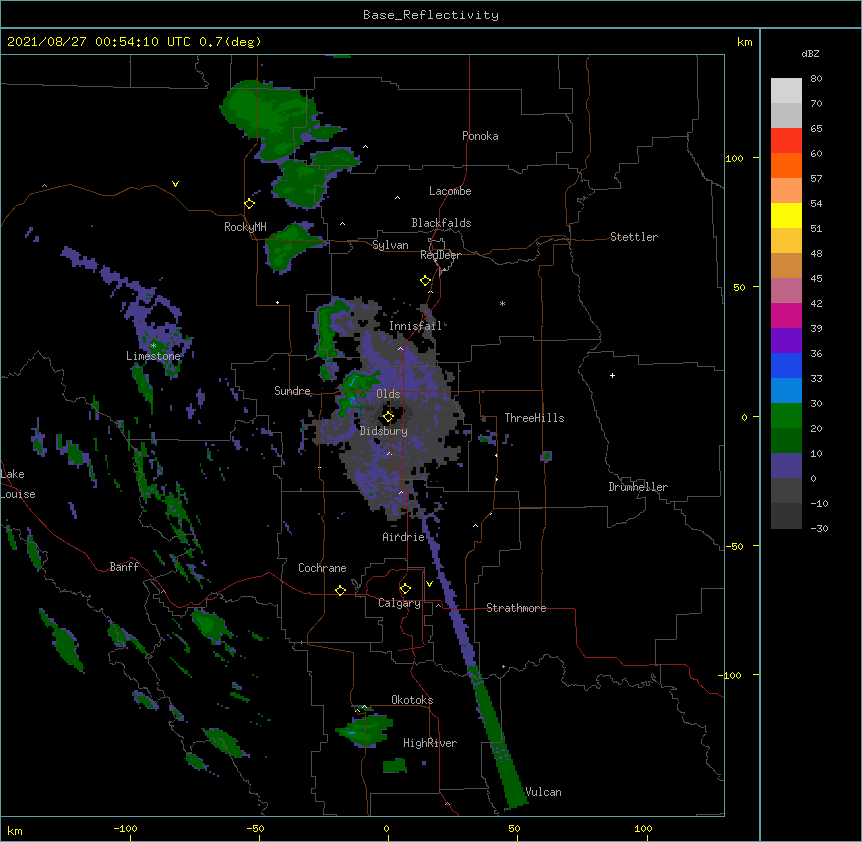Click the asterisk marker east of Innisfail
Screen dimensions: 862x842
(x=502, y=304)
